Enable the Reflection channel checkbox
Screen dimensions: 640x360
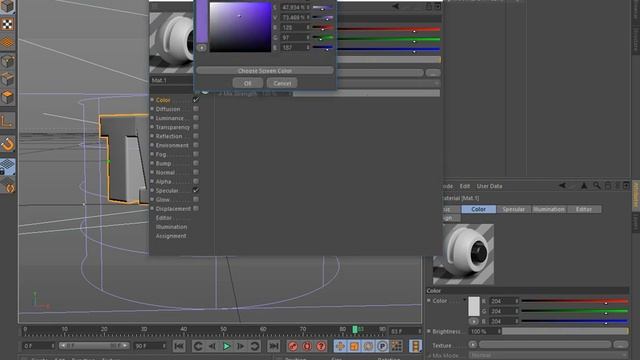point(196,136)
